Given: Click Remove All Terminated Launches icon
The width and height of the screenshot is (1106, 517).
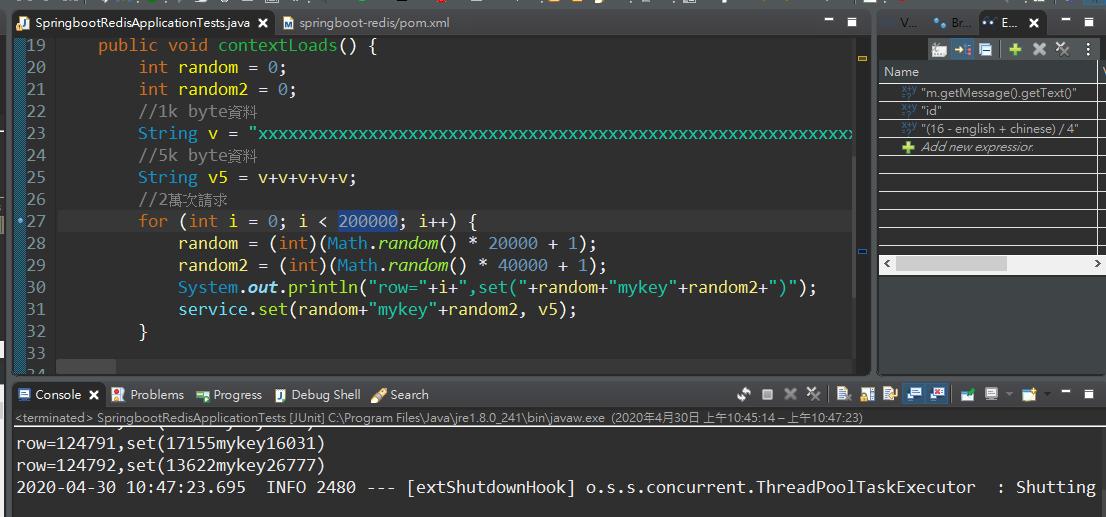Looking at the screenshot, I should pos(814,394).
